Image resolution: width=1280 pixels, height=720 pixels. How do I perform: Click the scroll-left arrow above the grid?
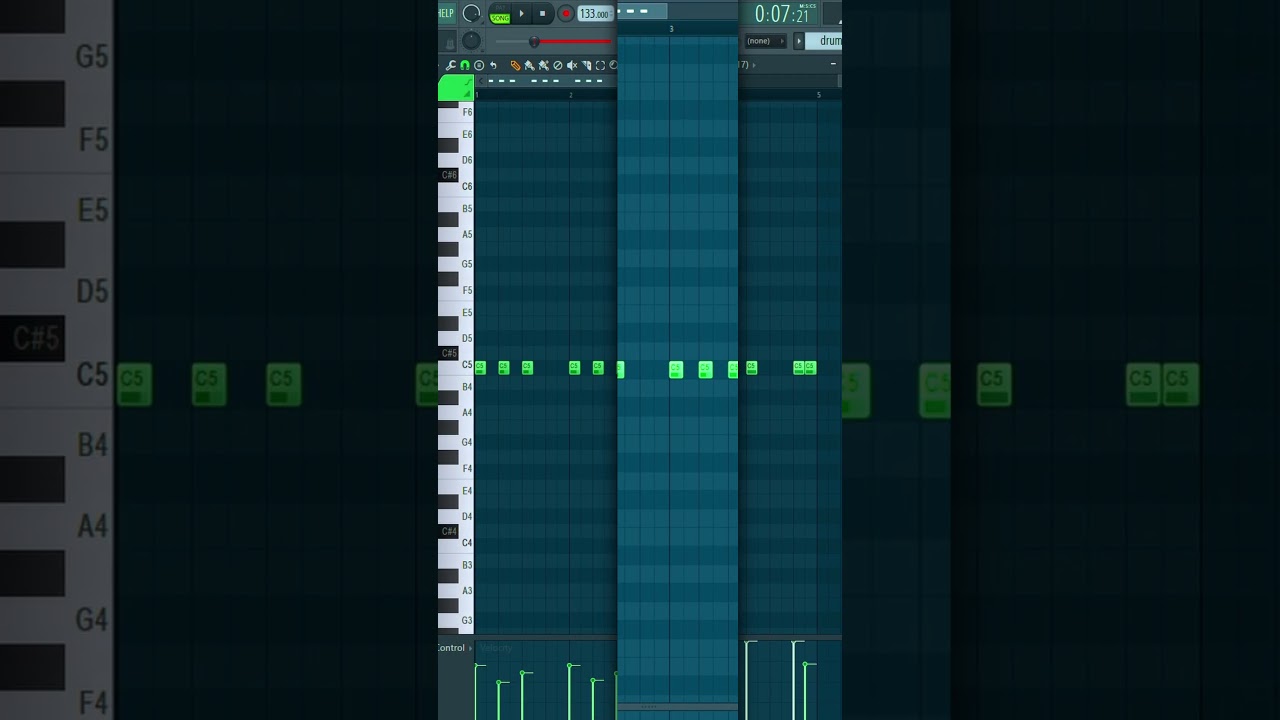[x=482, y=81]
